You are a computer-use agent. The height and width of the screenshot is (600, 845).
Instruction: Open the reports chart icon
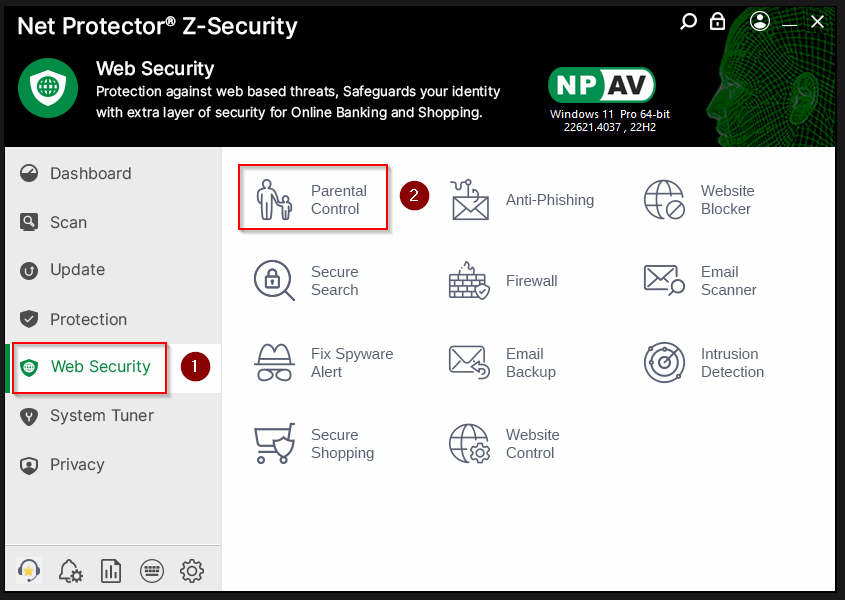[x=111, y=571]
